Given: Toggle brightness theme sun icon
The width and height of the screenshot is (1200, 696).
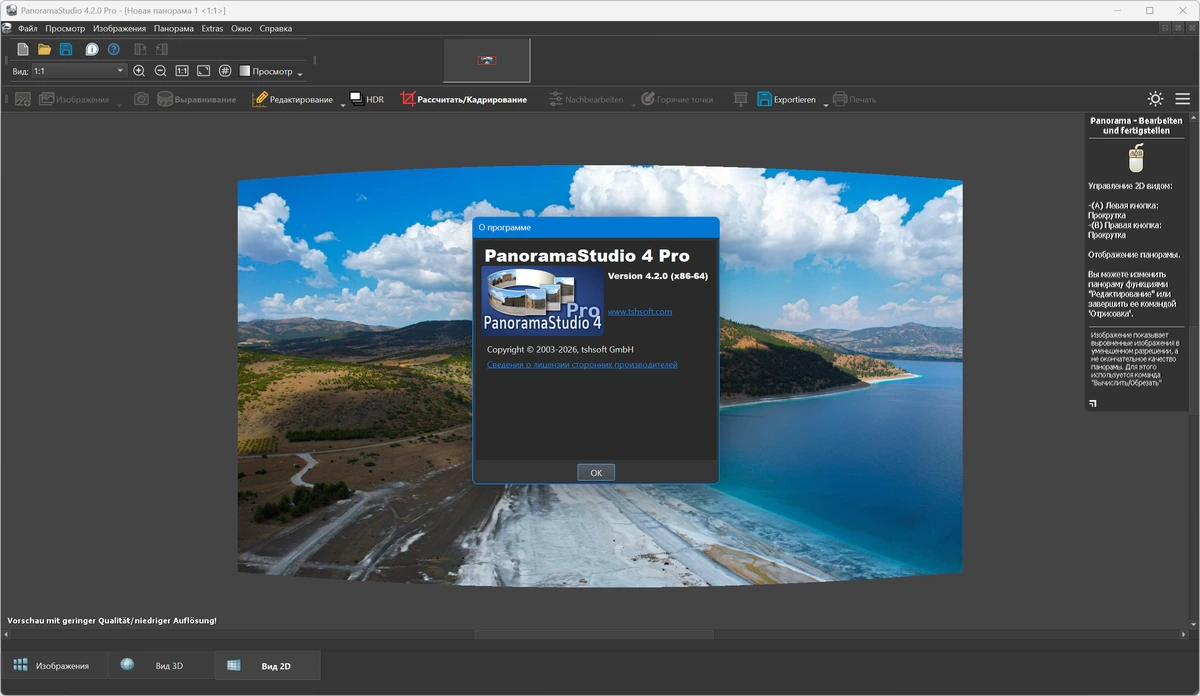Looking at the screenshot, I should [x=1155, y=99].
